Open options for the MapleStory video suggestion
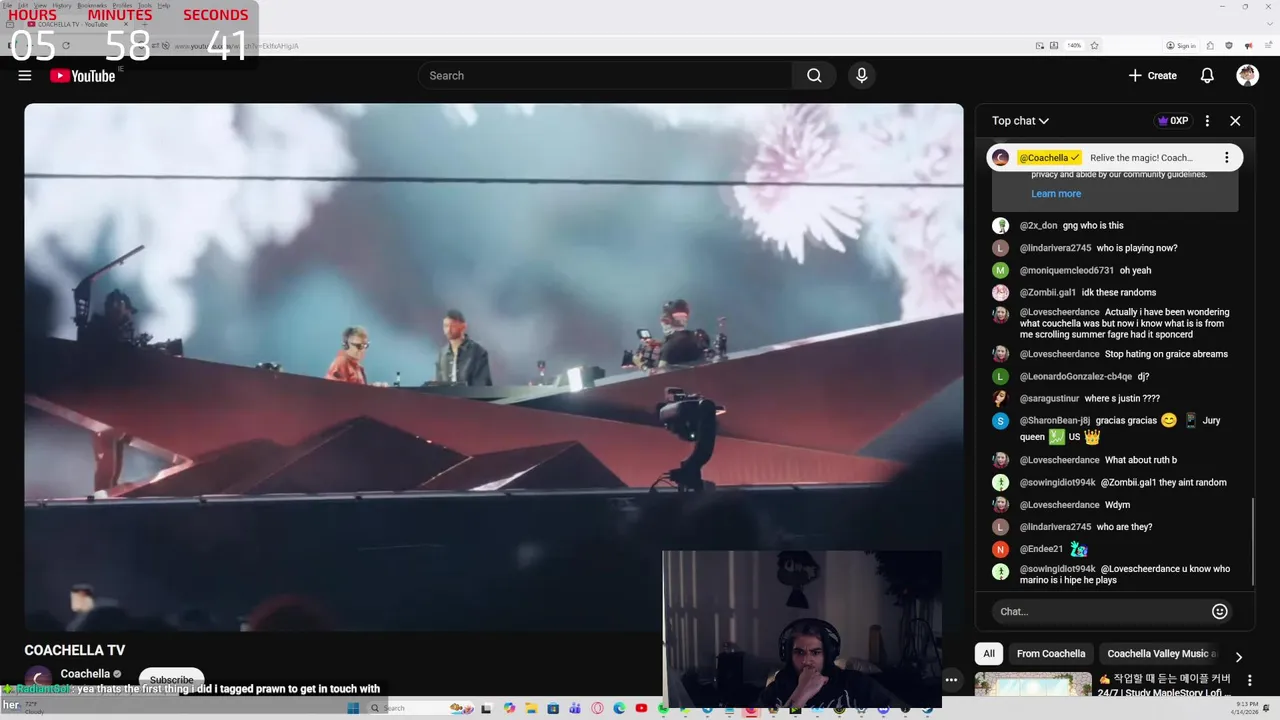This screenshot has width=1280, height=720. (1249, 680)
